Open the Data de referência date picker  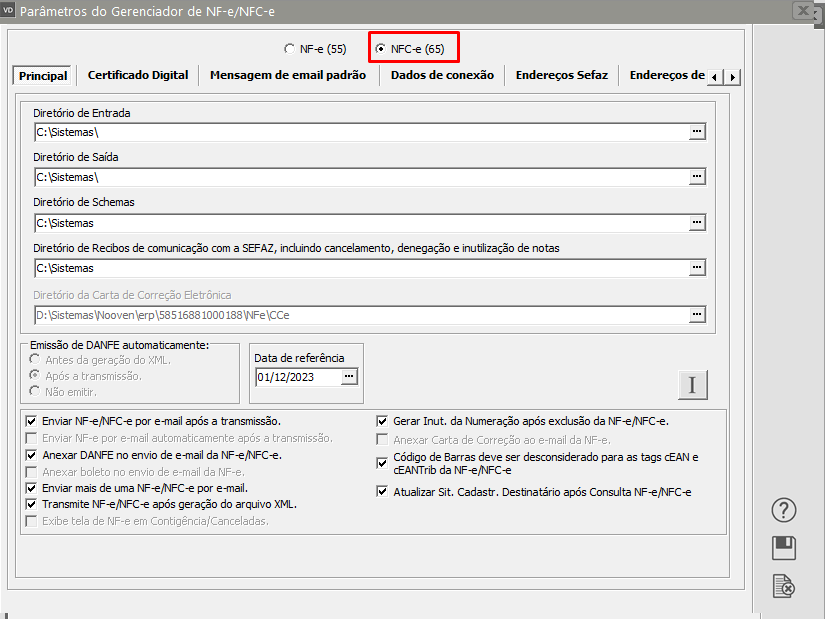tap(349, 377)
